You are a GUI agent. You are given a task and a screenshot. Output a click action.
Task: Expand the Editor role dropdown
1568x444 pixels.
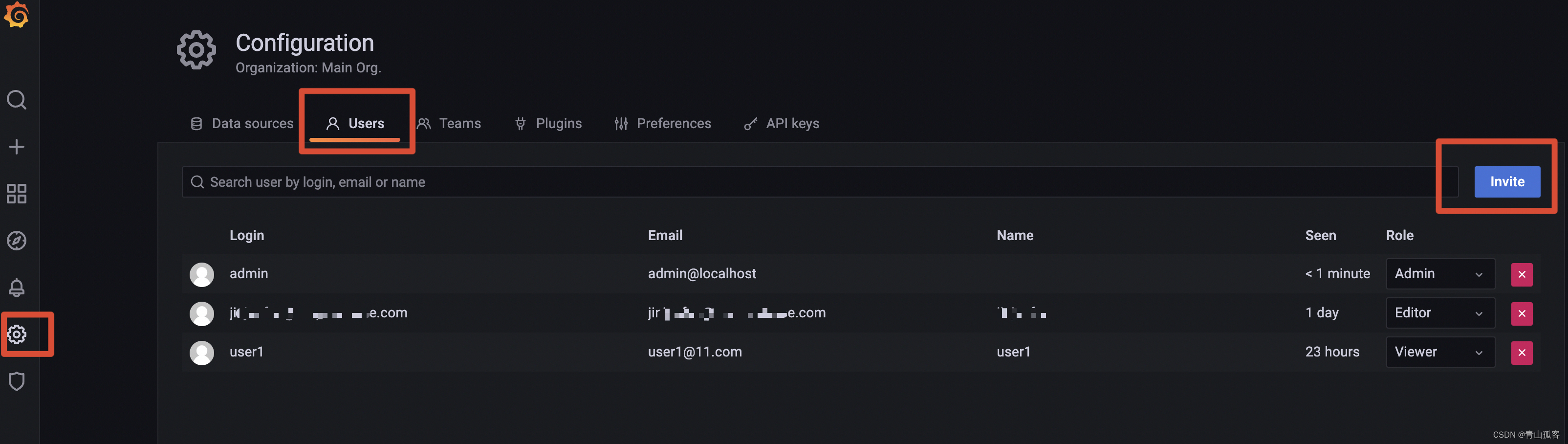(x=1439, y=313)
